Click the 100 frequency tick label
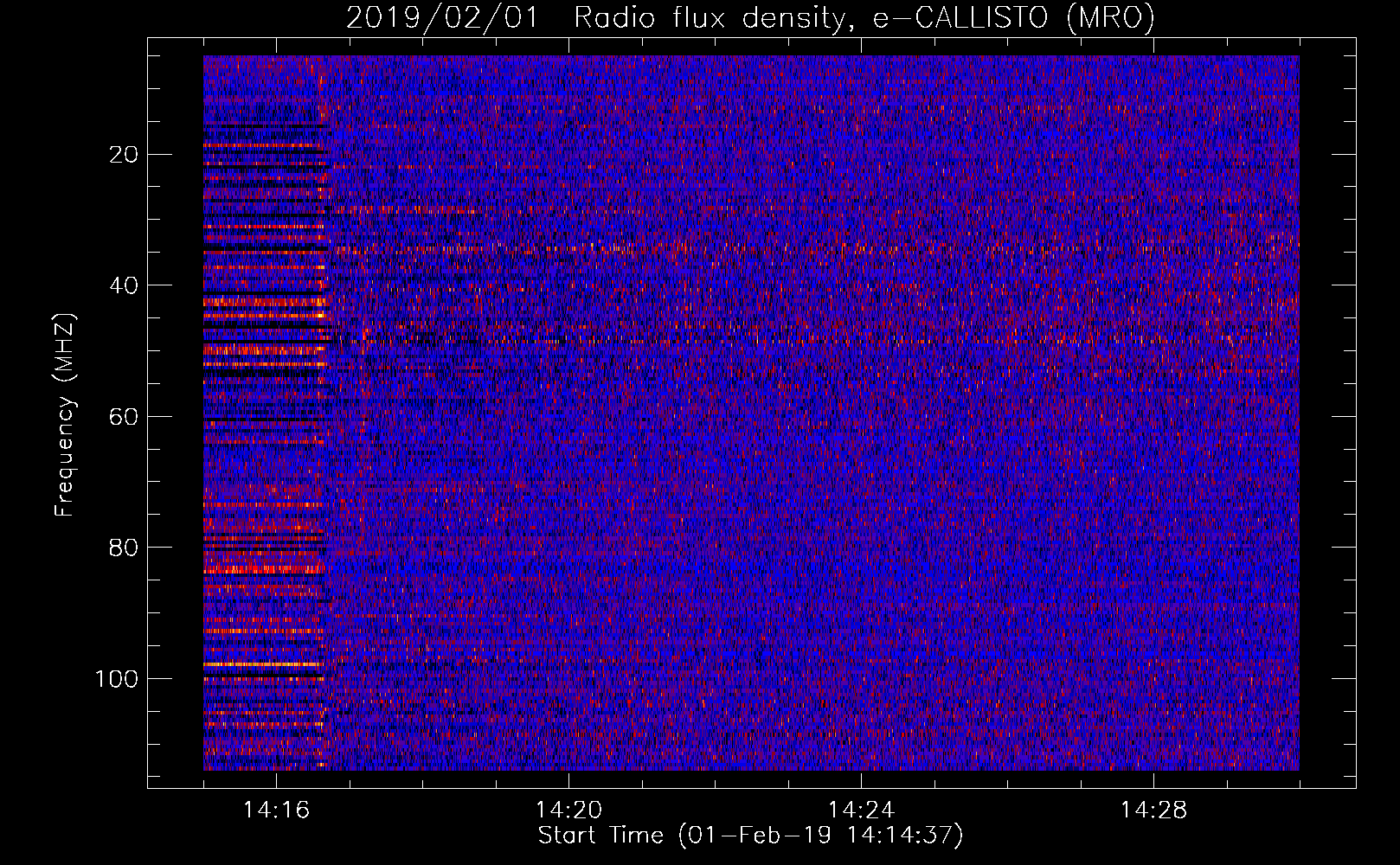Viewport: 1400px width, 865px height. tap(117, 679)
